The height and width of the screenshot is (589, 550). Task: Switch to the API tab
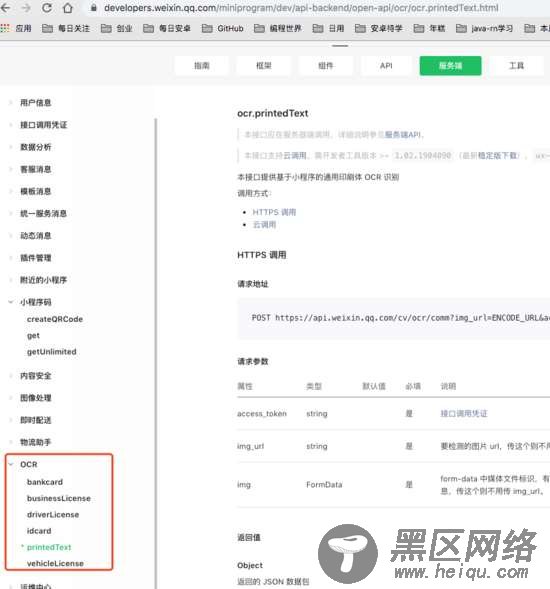coord(386,66)
